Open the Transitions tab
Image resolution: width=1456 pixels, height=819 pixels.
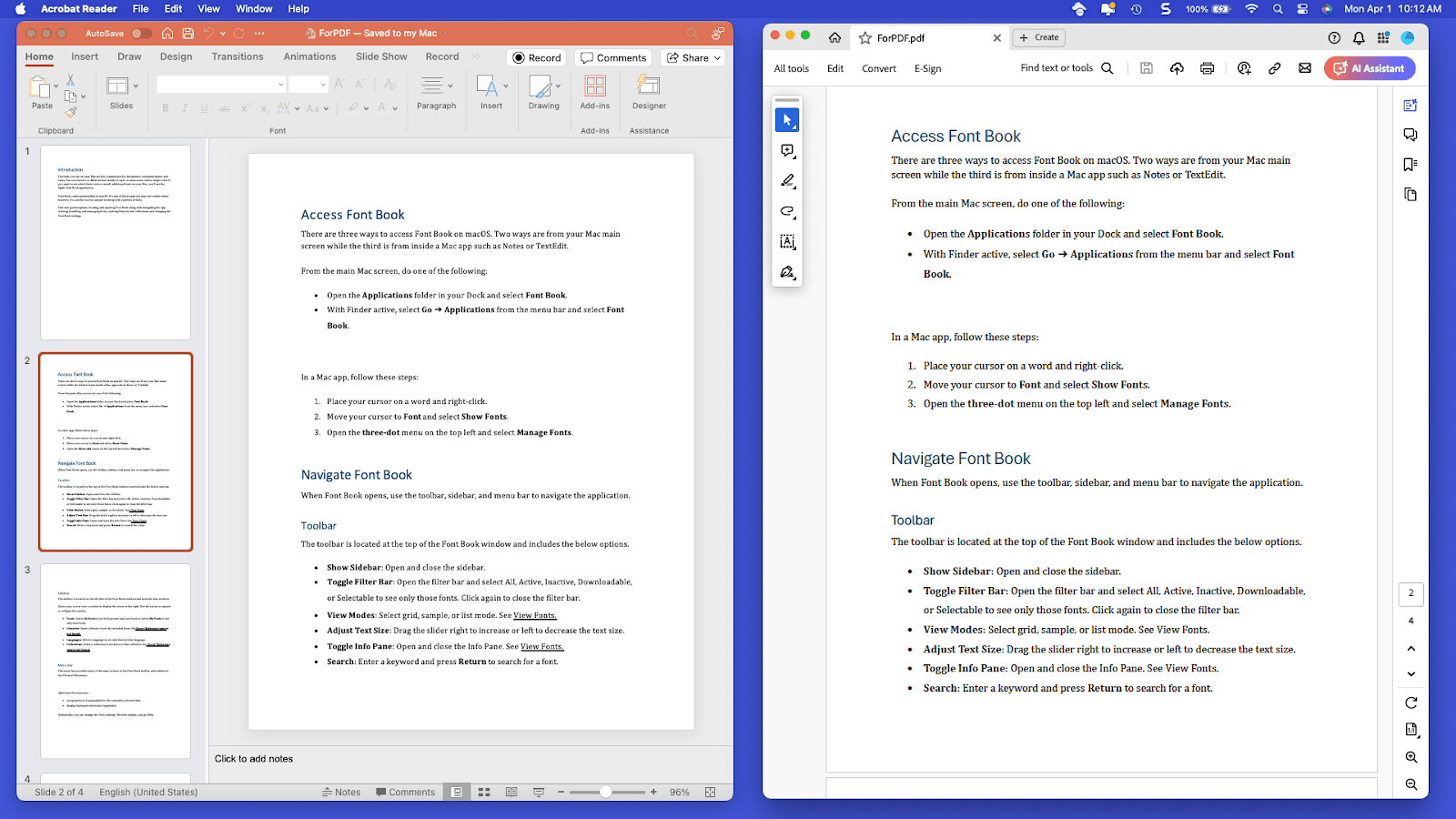238,56
